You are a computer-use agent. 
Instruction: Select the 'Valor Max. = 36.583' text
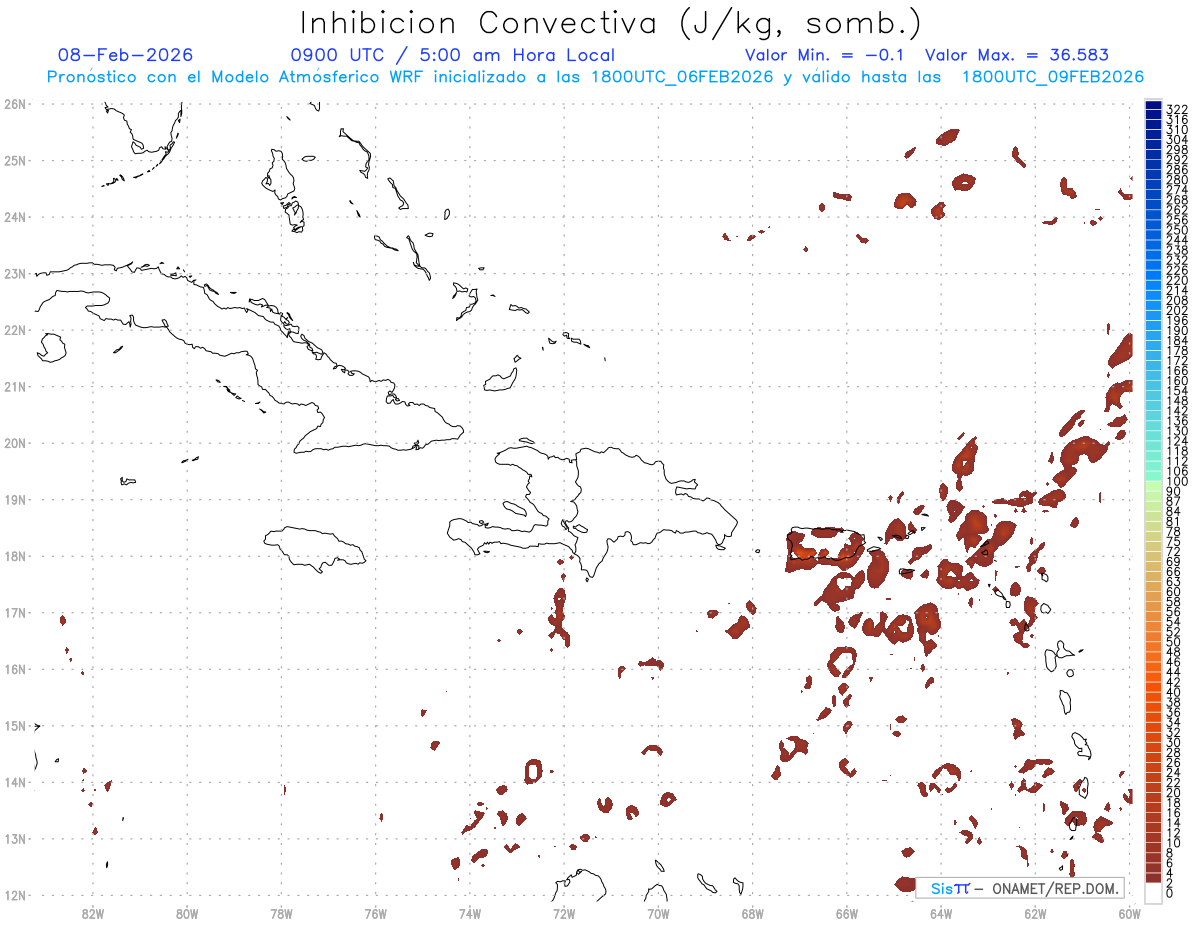[x=1017, y=55]
